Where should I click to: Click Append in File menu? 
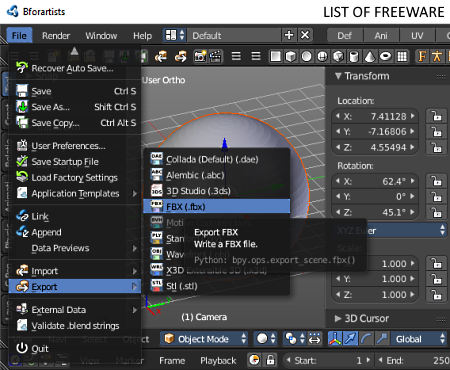click(76, 232)
